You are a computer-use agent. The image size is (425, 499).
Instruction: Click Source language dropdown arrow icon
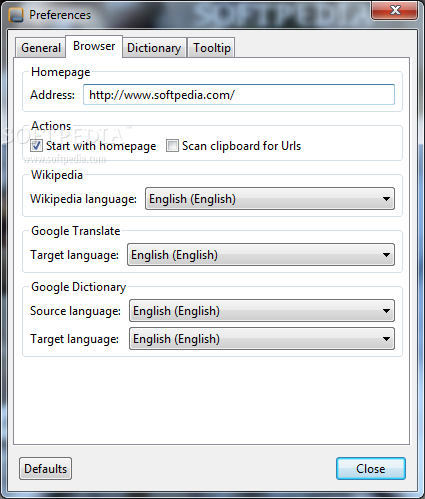click(386, 311)
